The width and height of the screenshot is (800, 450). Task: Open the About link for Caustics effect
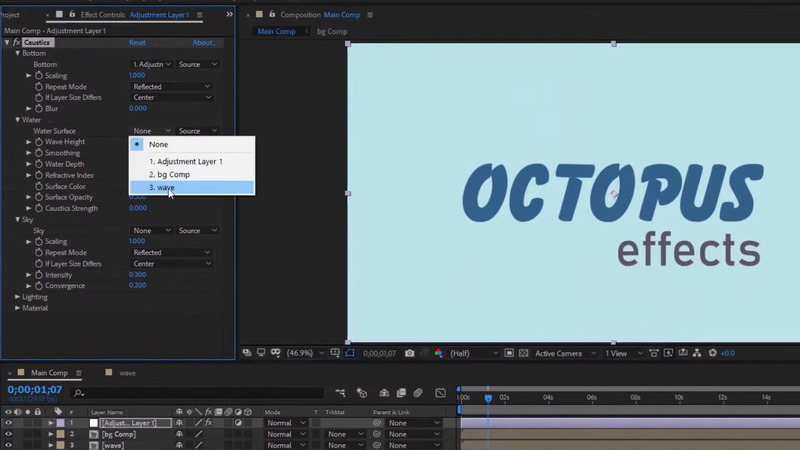(203, 43)
